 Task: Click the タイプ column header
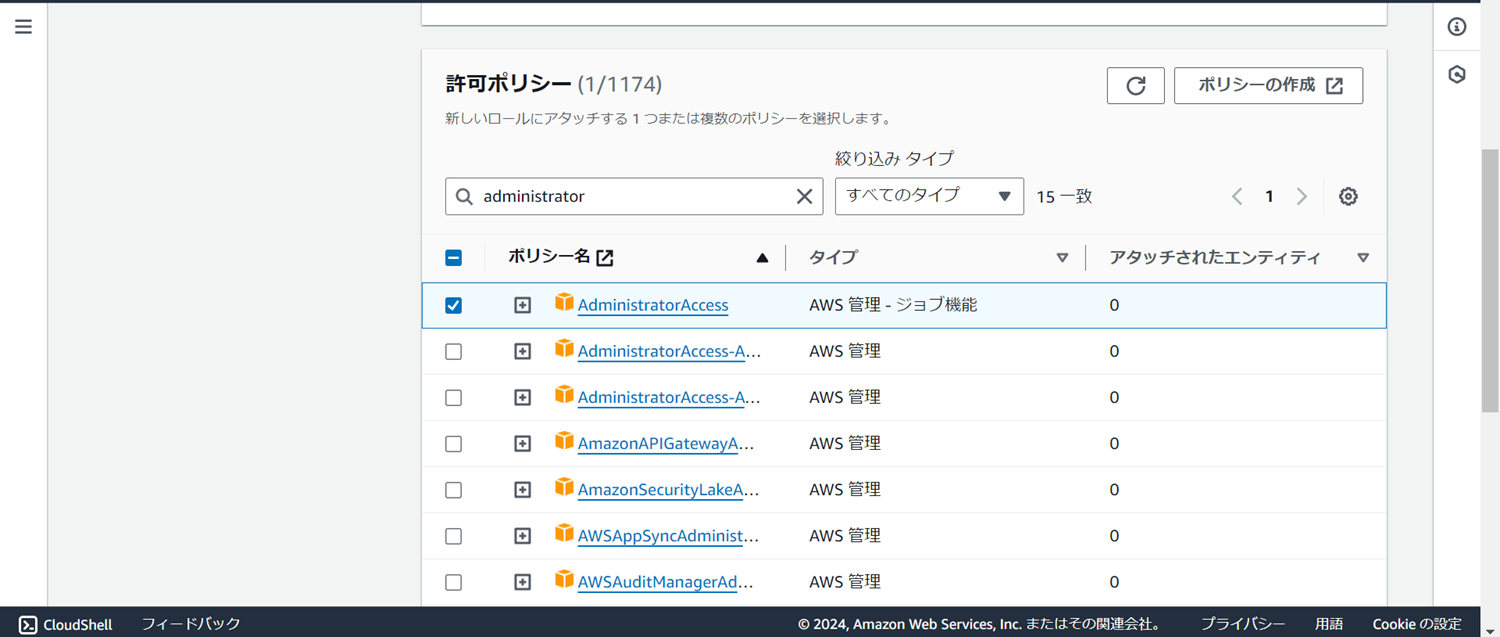833,257
